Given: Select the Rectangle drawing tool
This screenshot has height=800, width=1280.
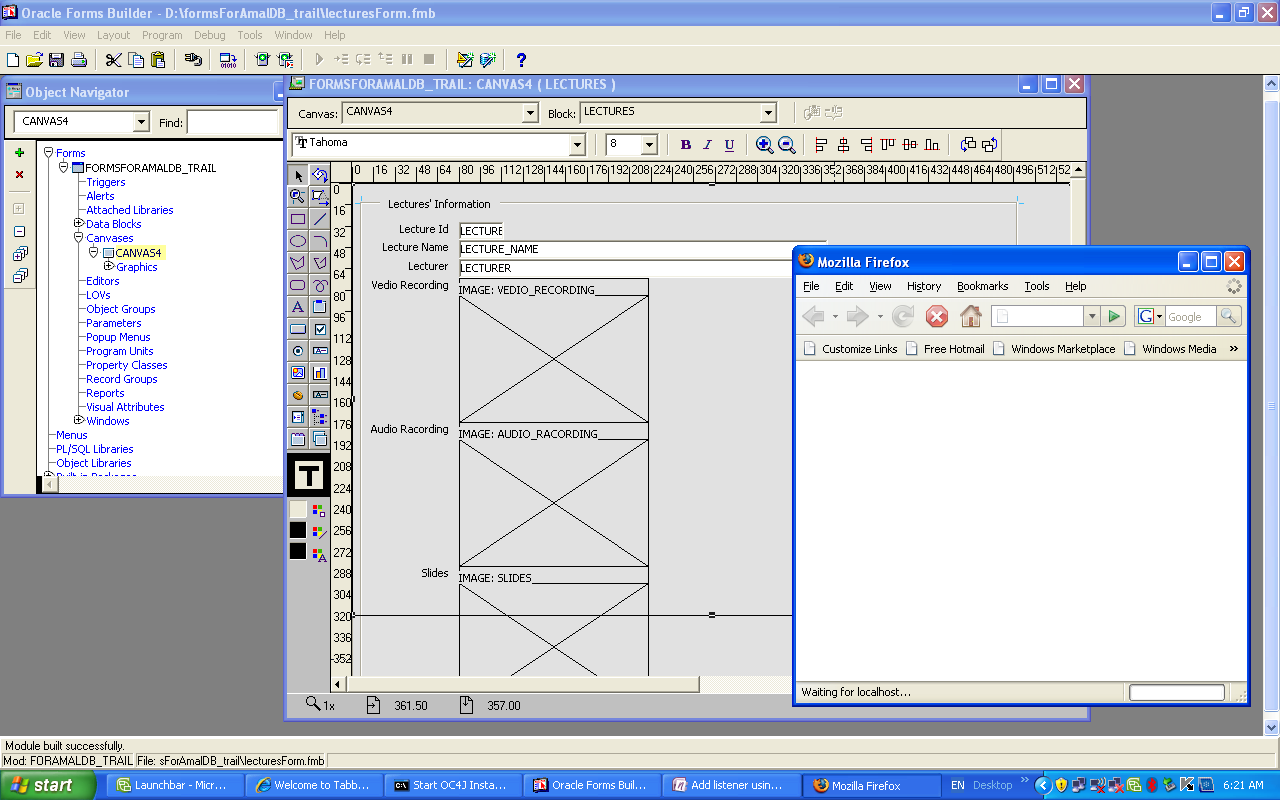Looking at the screenshot, I should click(298, 219).
